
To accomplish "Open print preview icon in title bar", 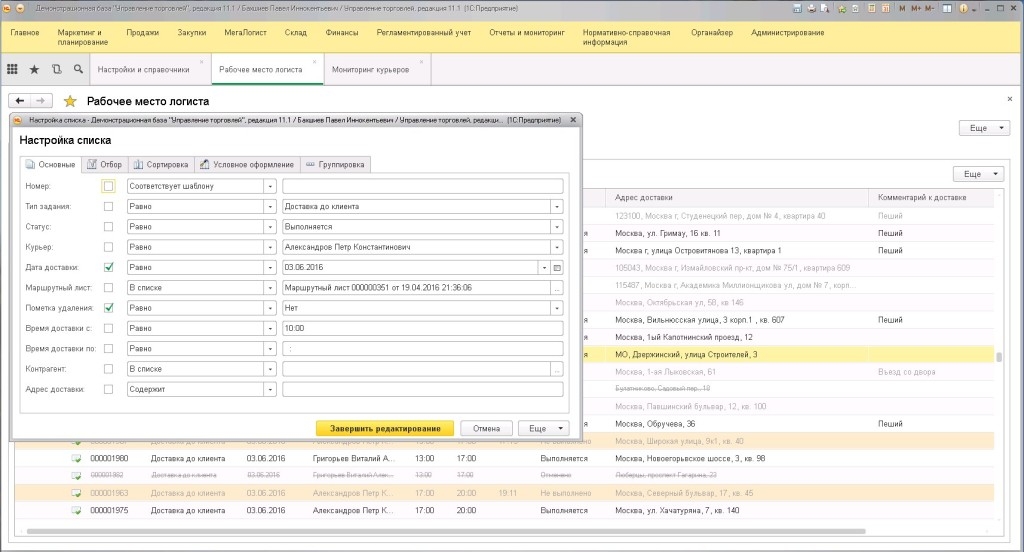I will (825, 8).
